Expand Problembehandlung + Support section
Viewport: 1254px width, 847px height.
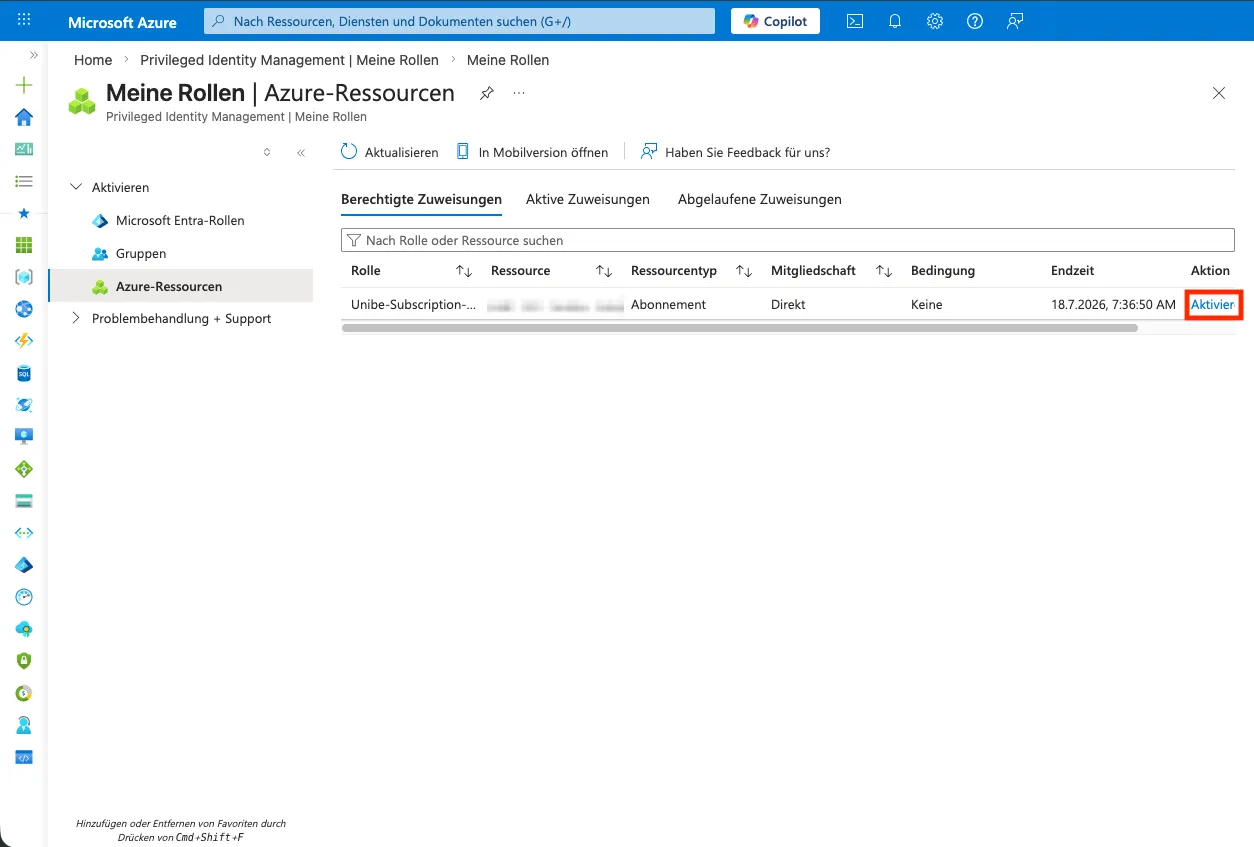tap(76, 318)
